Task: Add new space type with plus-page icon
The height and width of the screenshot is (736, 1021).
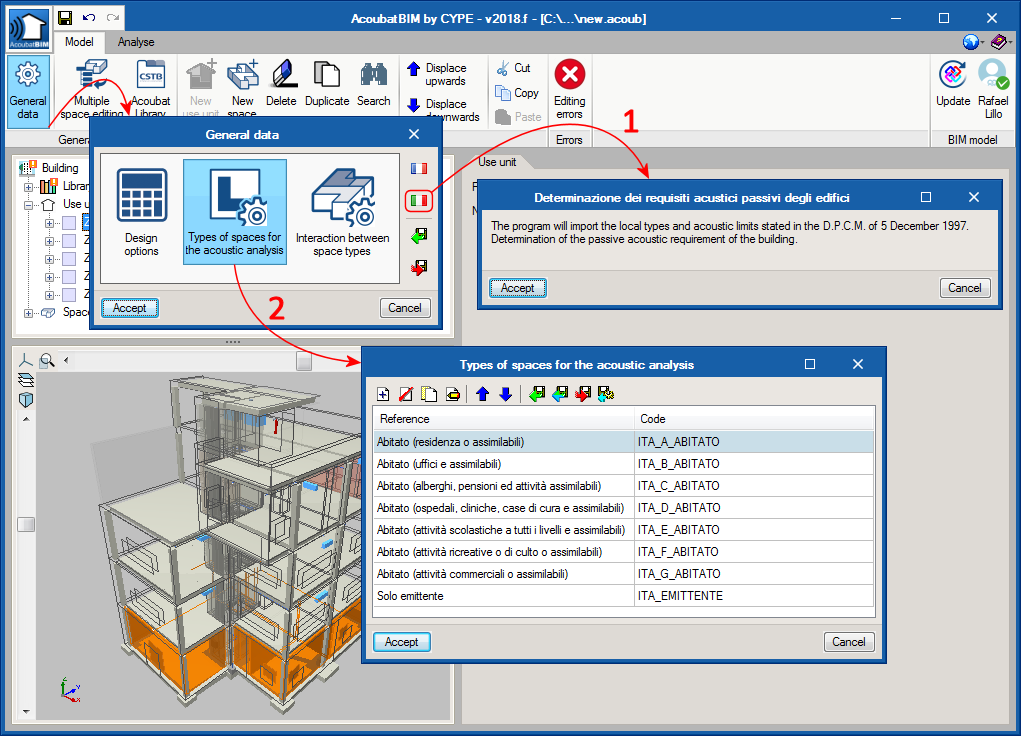Action: tap(384, 394)
